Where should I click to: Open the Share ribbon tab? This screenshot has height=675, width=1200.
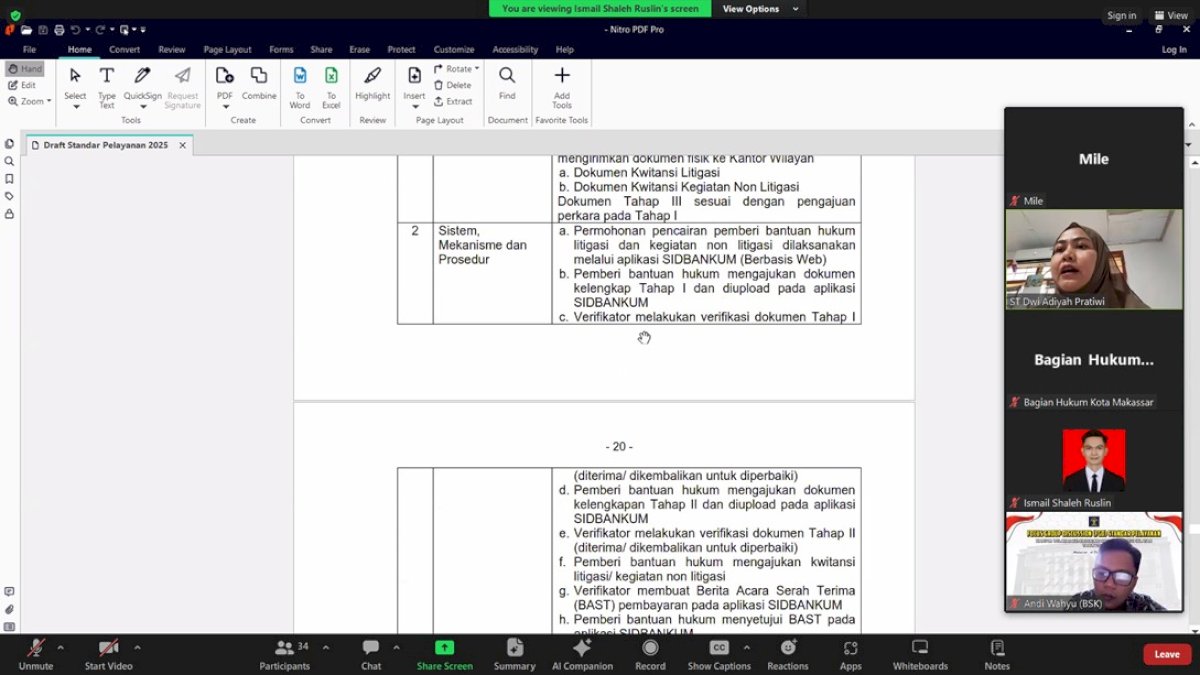321,49
